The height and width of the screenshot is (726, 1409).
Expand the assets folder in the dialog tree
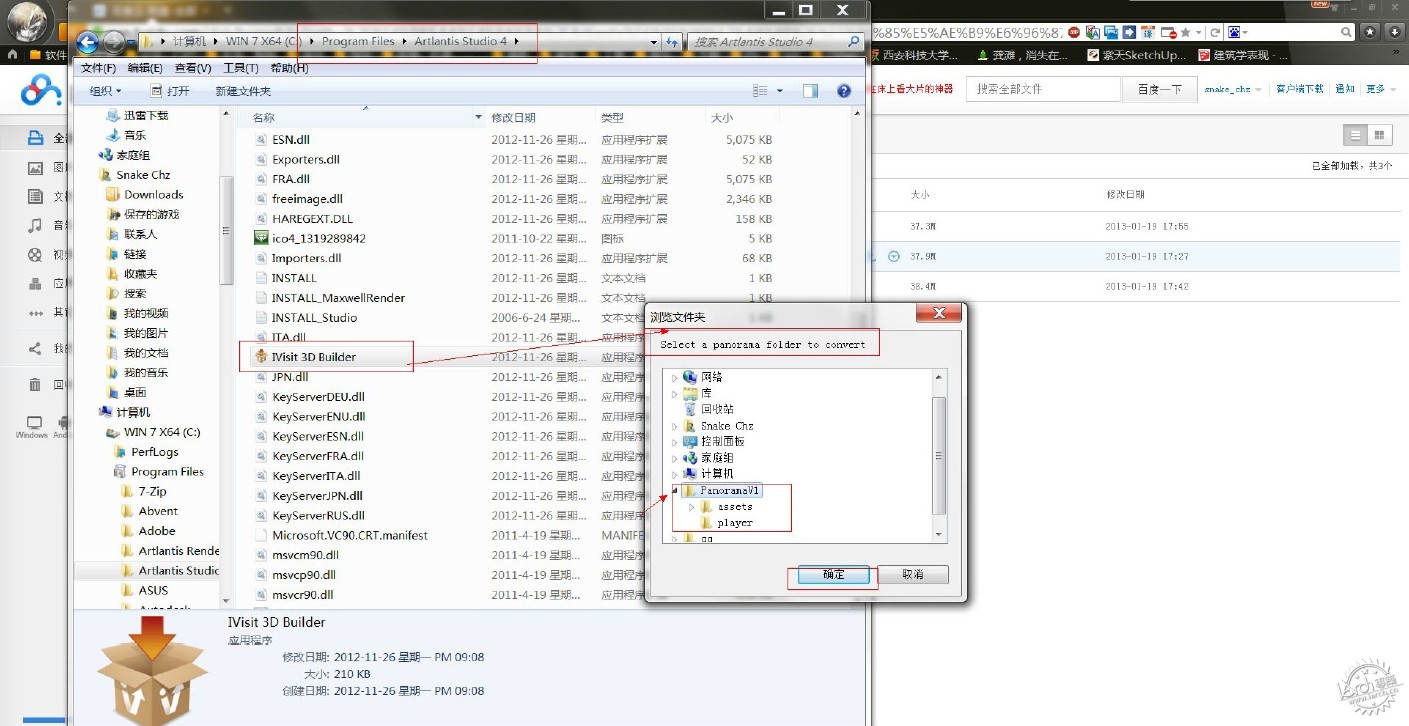(691, 507)
